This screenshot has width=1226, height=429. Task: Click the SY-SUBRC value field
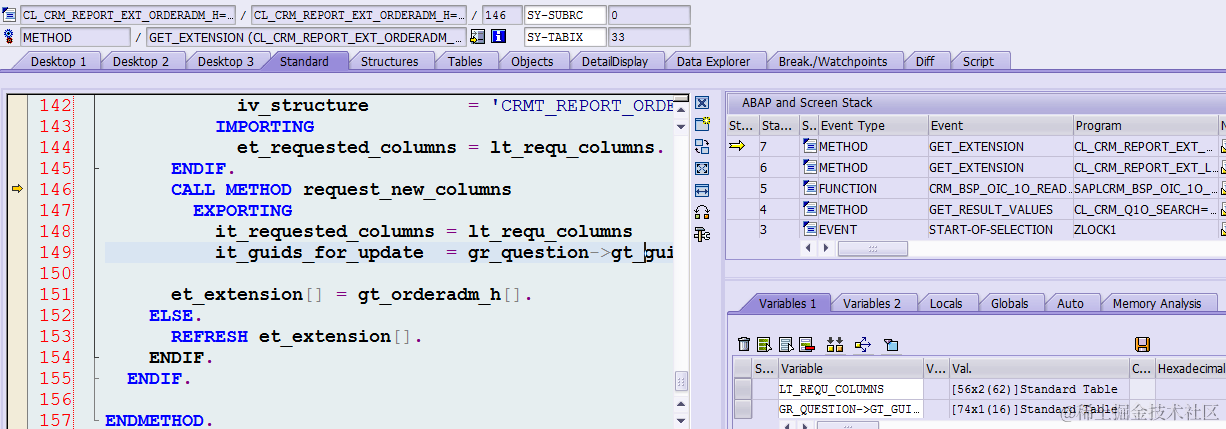click(648, 15)
